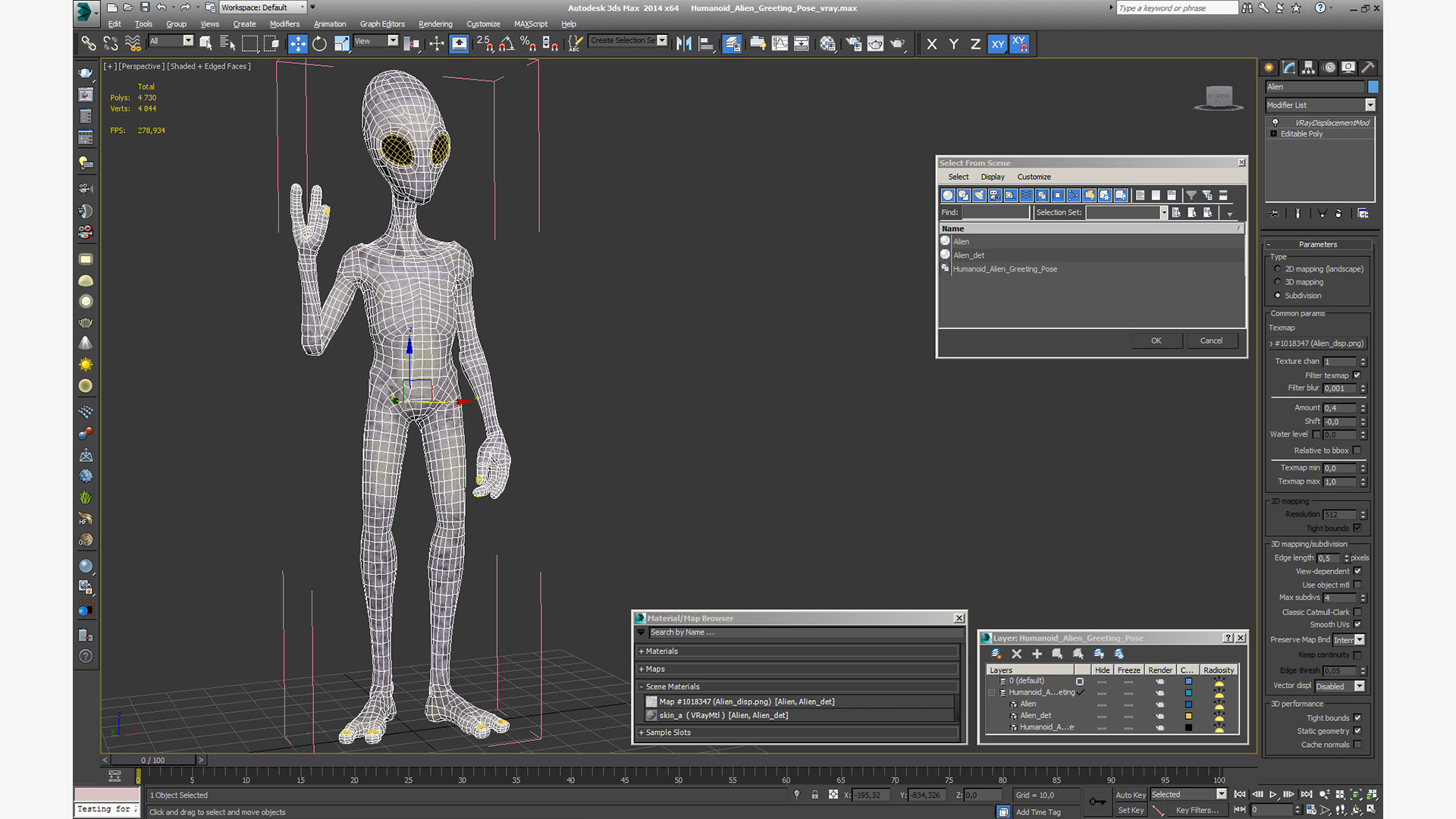Image resolution: width=1456 pixels, height=819 pixels.
Task: Select the Move tool in toolbar
Action: pyautogui.click(x=298, y=44)
